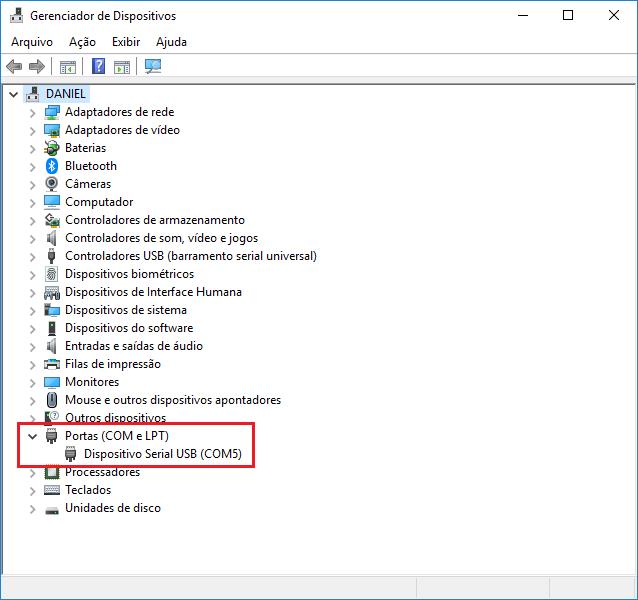
Task: Click the show/hide console tree toolbar icon
Action: click(68, 67)
